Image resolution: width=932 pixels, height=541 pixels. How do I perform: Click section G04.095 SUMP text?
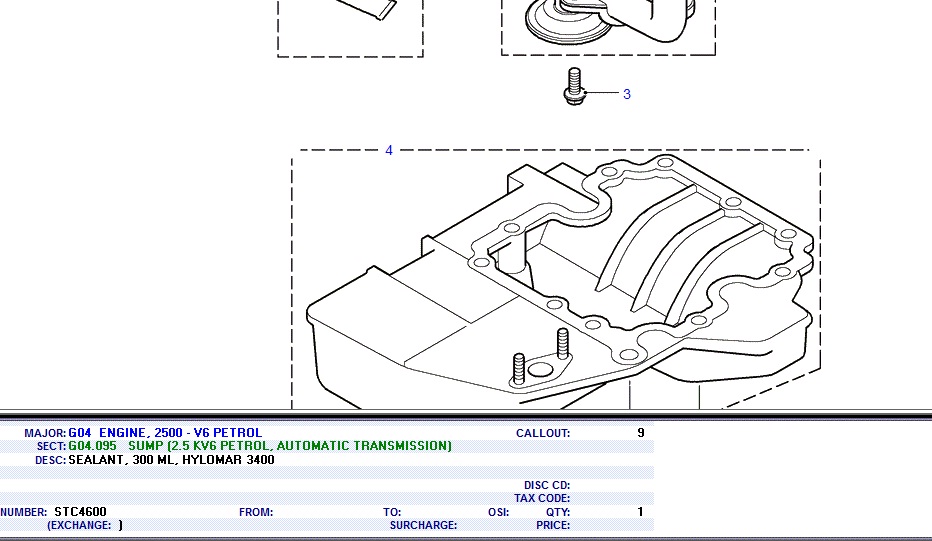260,446
